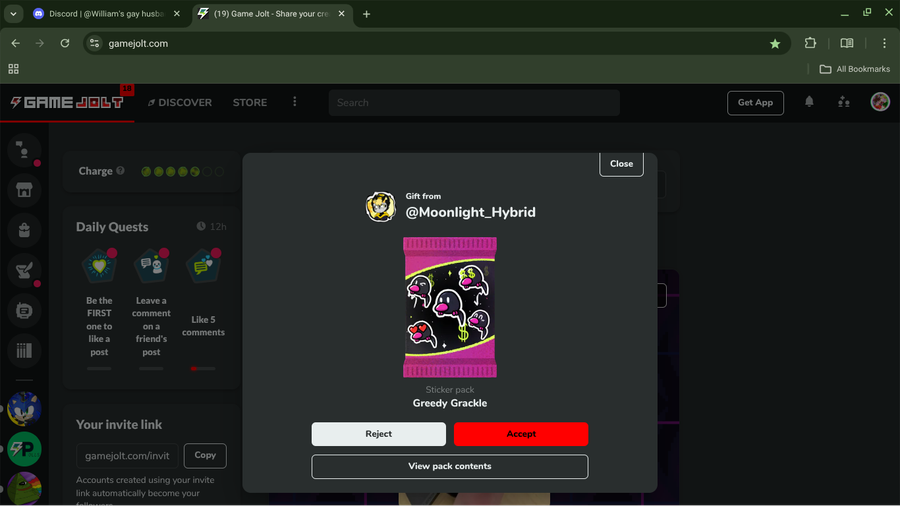Open the user account avatar menu
This screenshot has height=506, width=900.
[880, 102]
